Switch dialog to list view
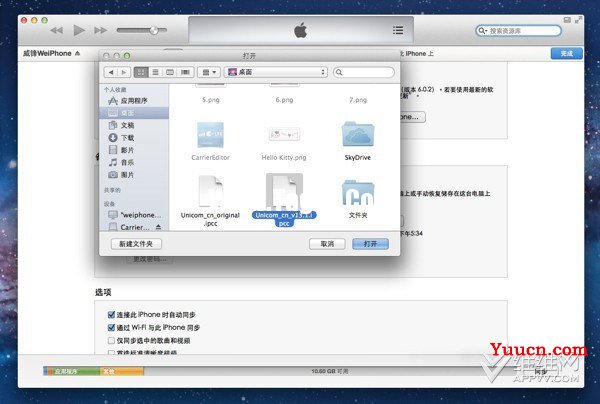 pos(155,72)
